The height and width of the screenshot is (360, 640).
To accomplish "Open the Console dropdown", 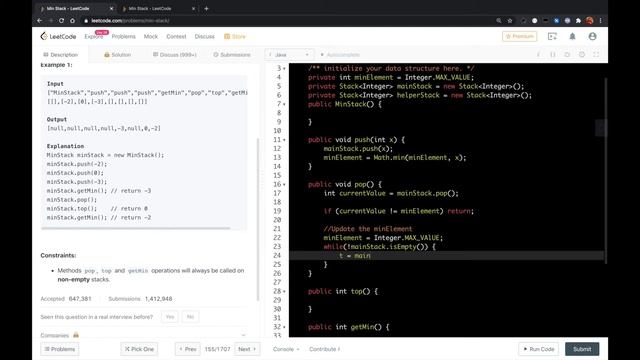I will 286,349.
